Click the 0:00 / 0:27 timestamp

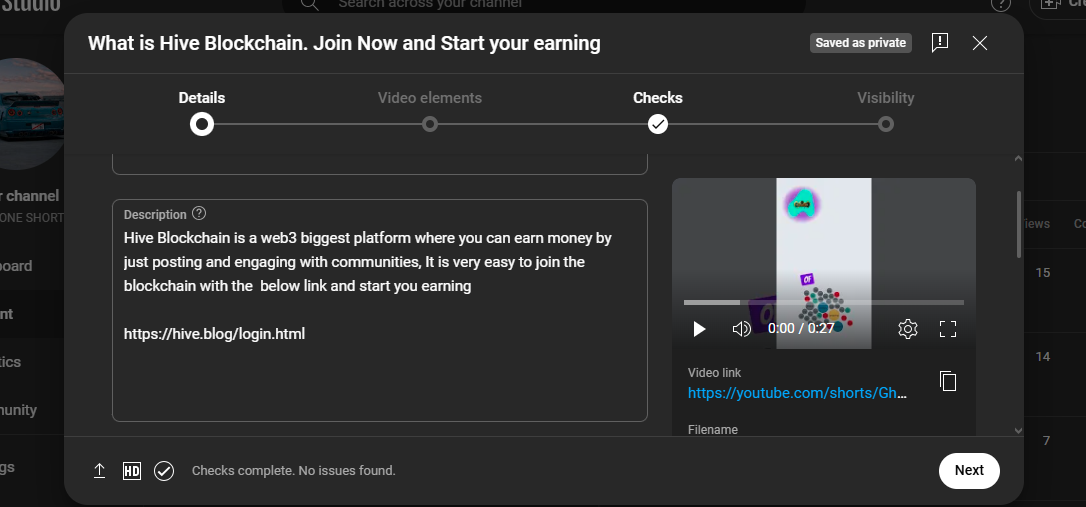point(801,329)
